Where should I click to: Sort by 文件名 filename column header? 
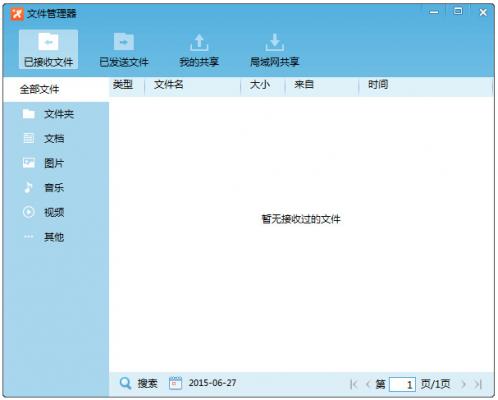pos(169,85)
